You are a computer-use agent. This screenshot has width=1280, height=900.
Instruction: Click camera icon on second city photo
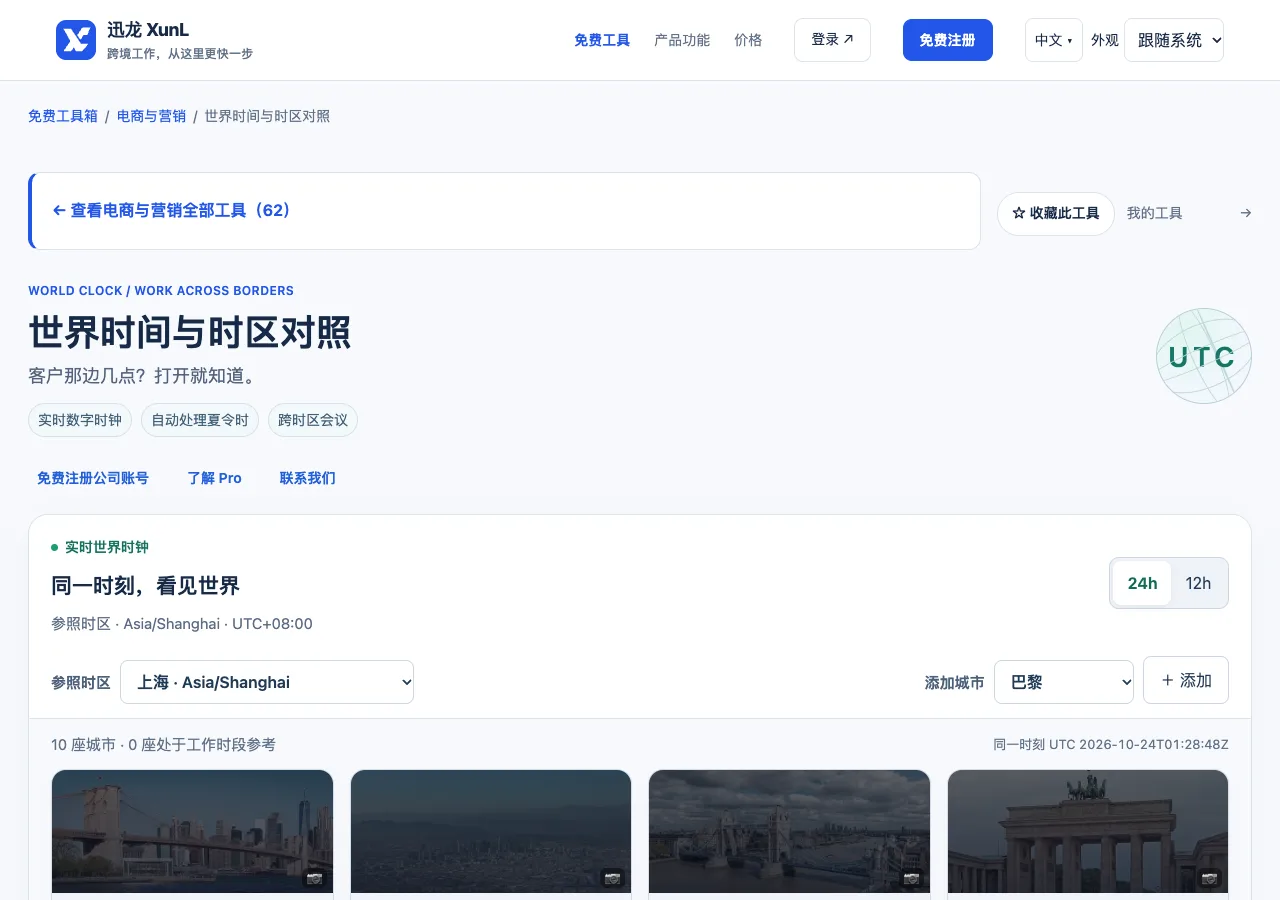pos(612,878)
